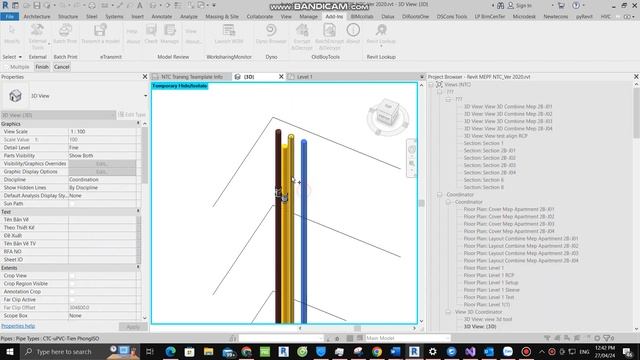
Task: Toggle the Crop View checkbox
Action: pos(72,276)
